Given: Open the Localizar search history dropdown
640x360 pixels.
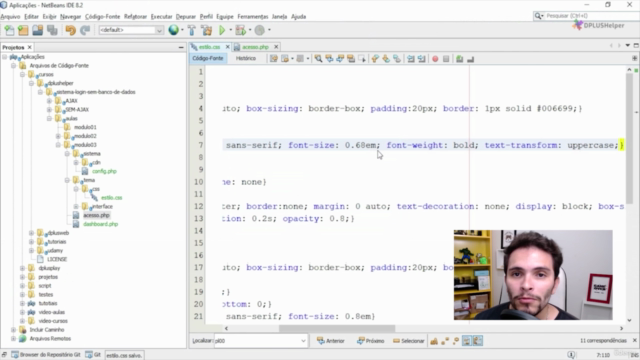Looking at the screenshot, I should point(303,341).
